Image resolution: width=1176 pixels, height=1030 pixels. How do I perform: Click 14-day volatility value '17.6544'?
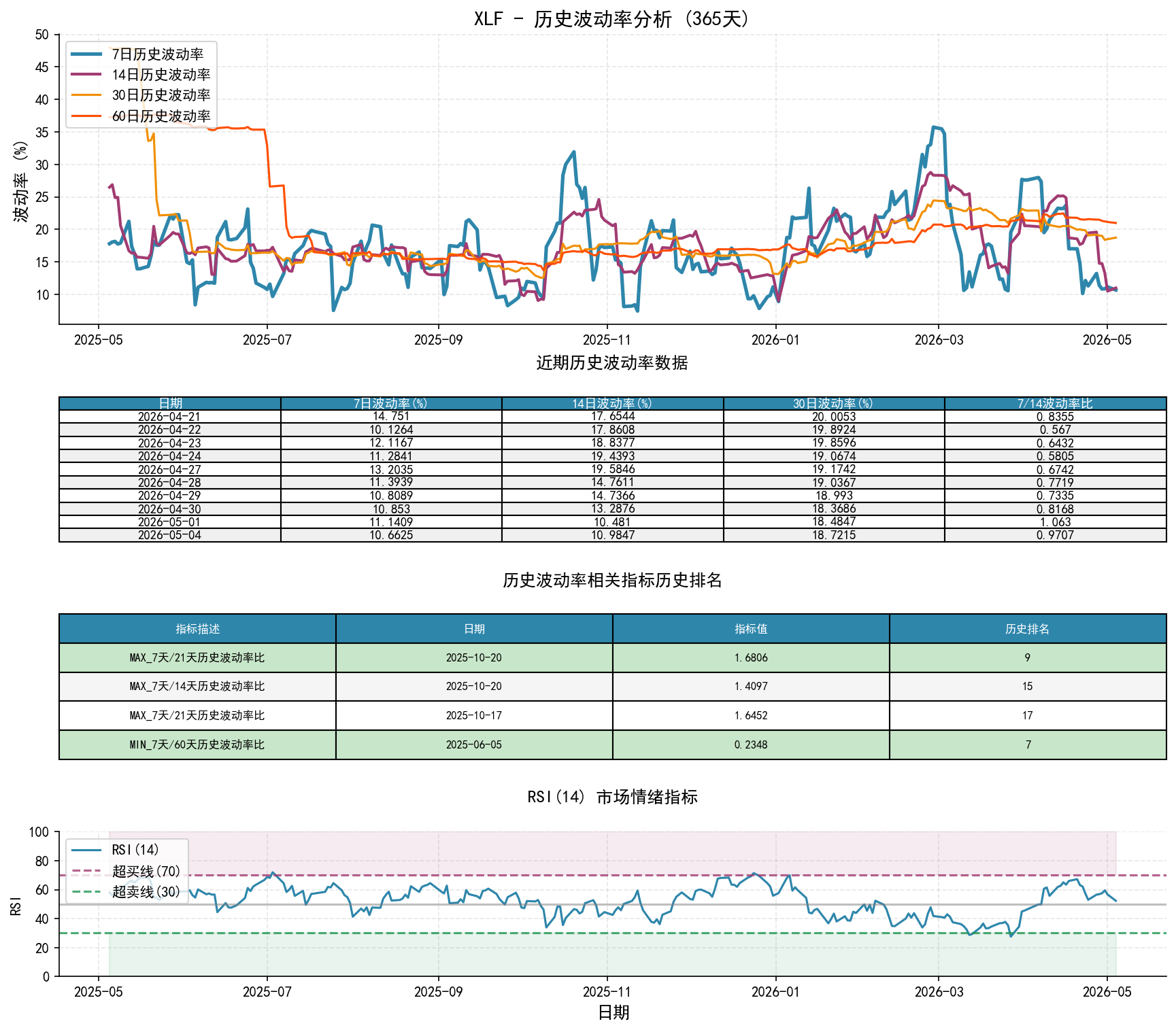(612, 417)
